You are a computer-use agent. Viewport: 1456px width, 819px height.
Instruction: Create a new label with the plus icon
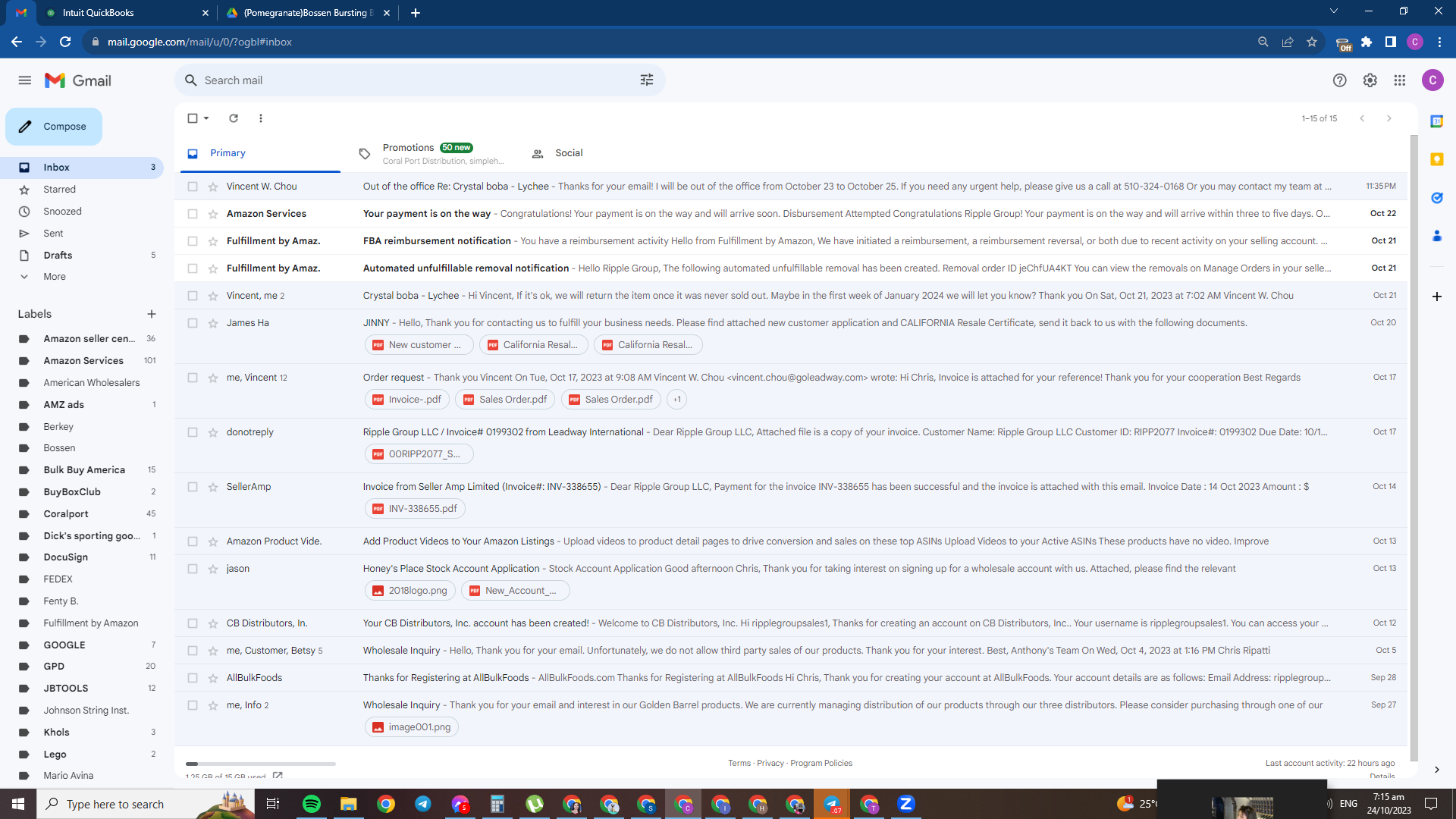152,314
